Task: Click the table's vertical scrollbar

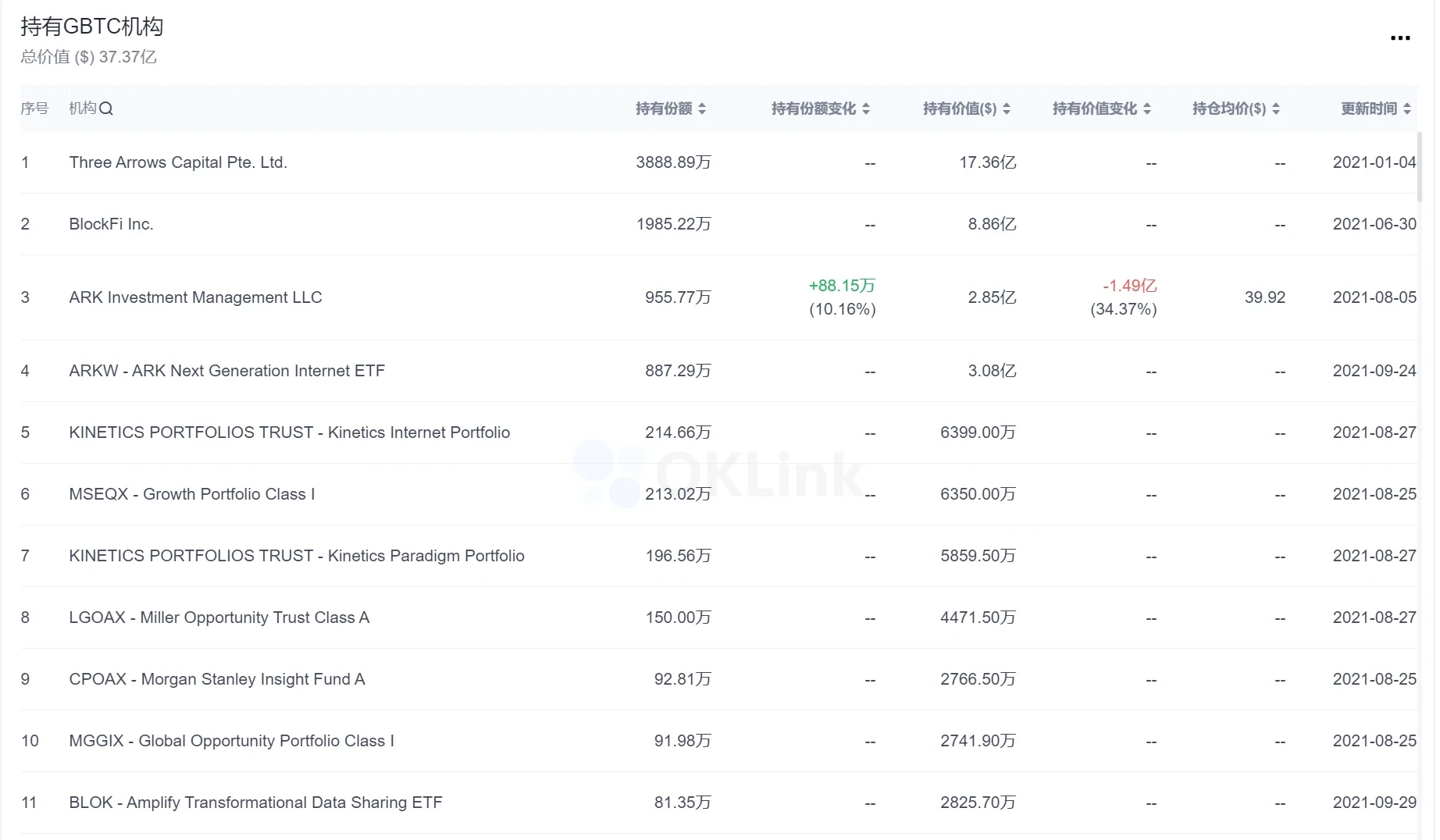Action: [x=1420, y=168]
